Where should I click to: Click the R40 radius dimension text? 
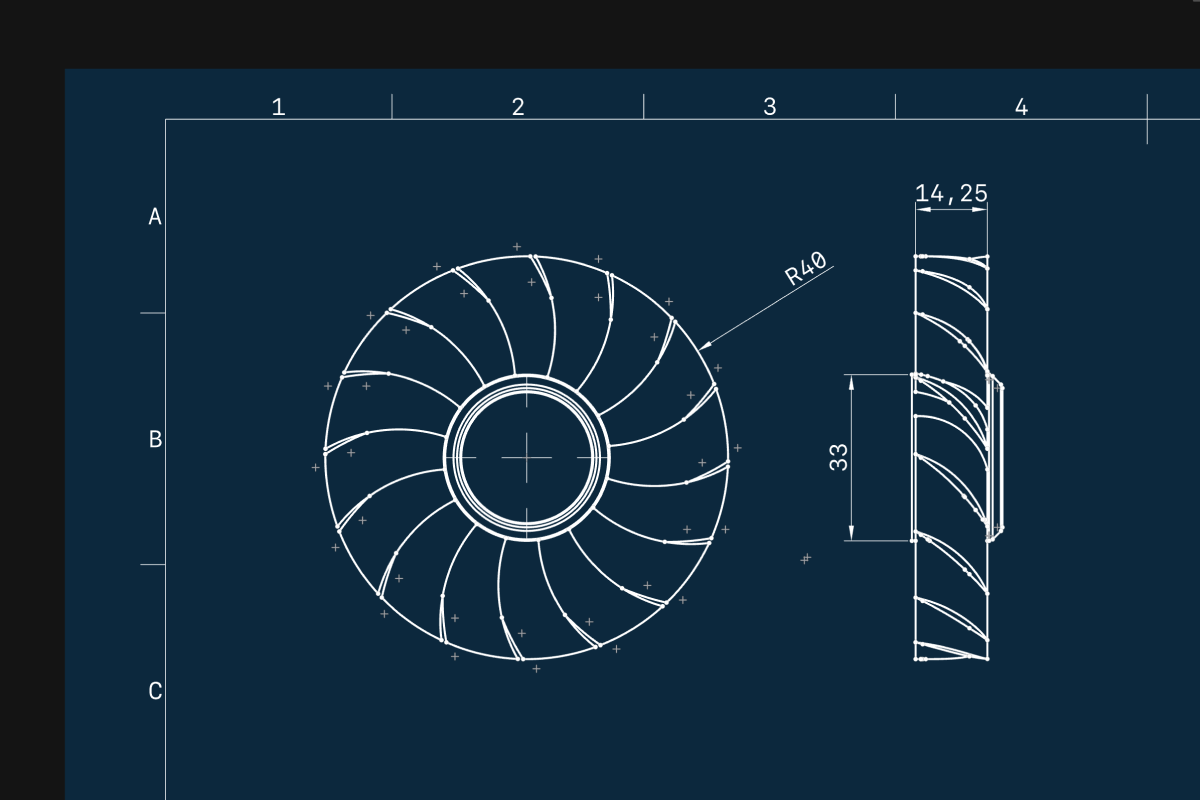806,269
